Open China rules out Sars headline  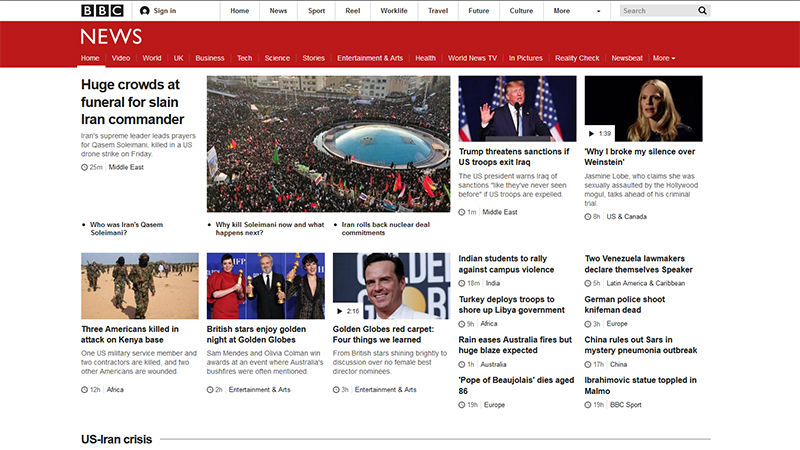pos(641,345)
